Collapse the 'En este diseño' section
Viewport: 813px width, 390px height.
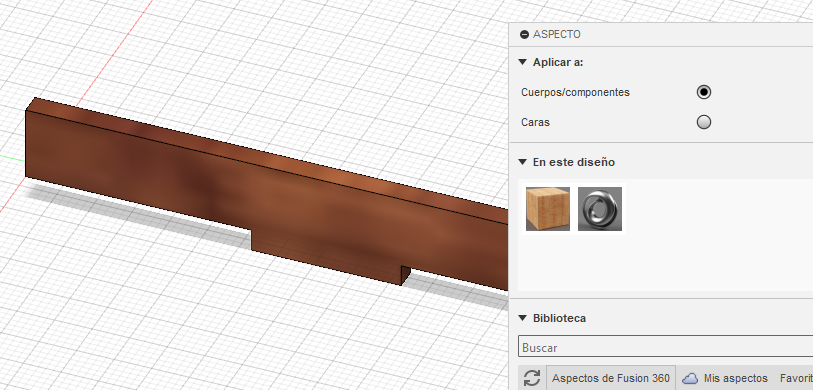point(523,162)
